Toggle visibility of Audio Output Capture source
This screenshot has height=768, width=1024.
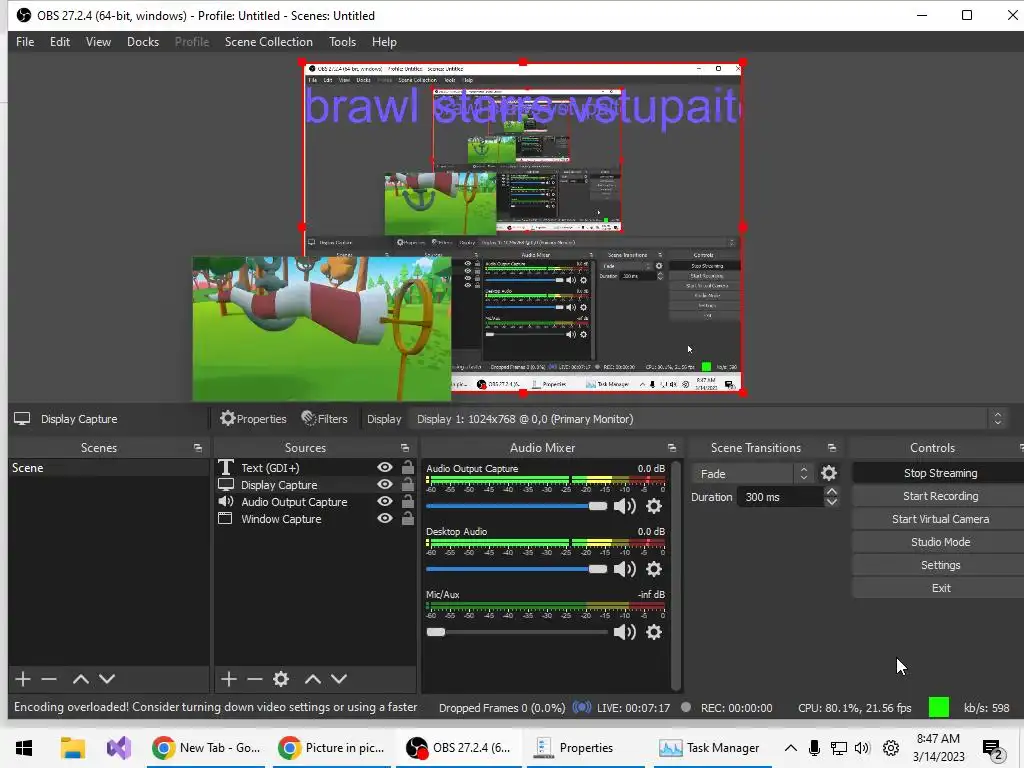385,501
